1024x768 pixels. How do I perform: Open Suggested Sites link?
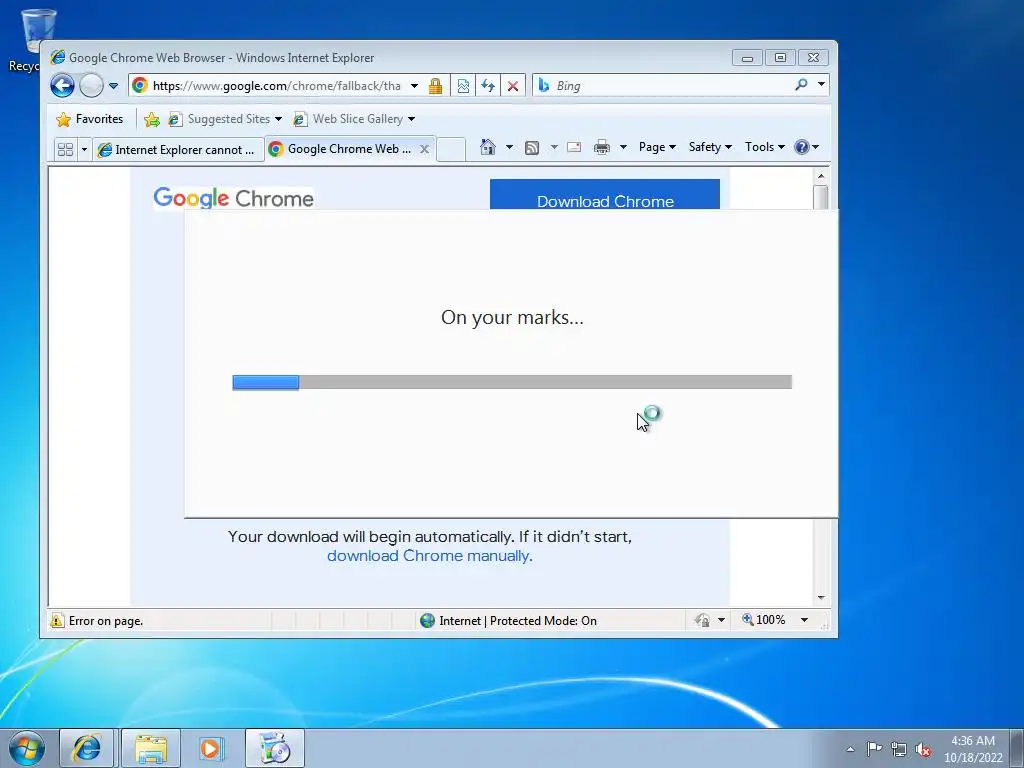[224, 119]
